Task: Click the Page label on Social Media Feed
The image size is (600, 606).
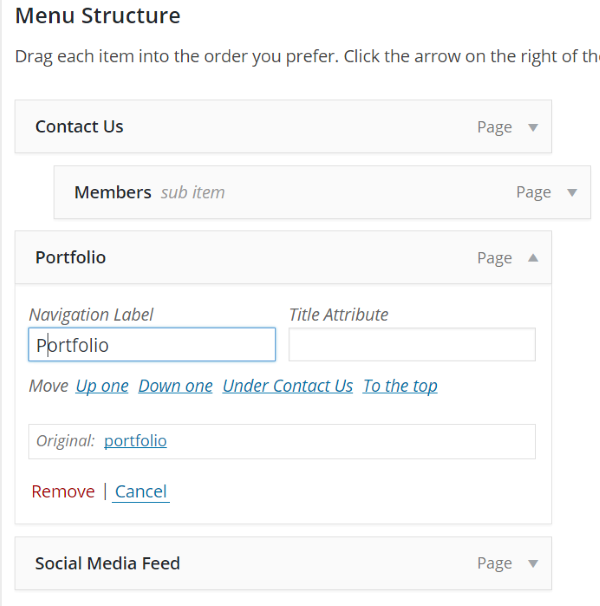Action: (494, 563)
